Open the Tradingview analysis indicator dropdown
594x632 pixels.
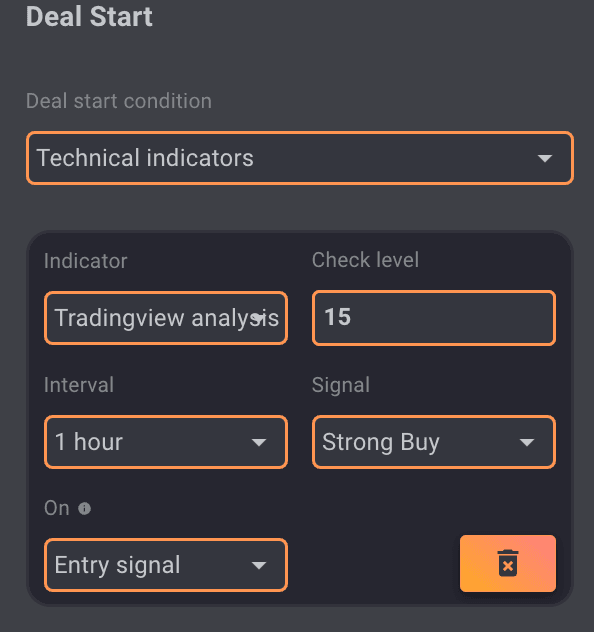tap(166, 318)
